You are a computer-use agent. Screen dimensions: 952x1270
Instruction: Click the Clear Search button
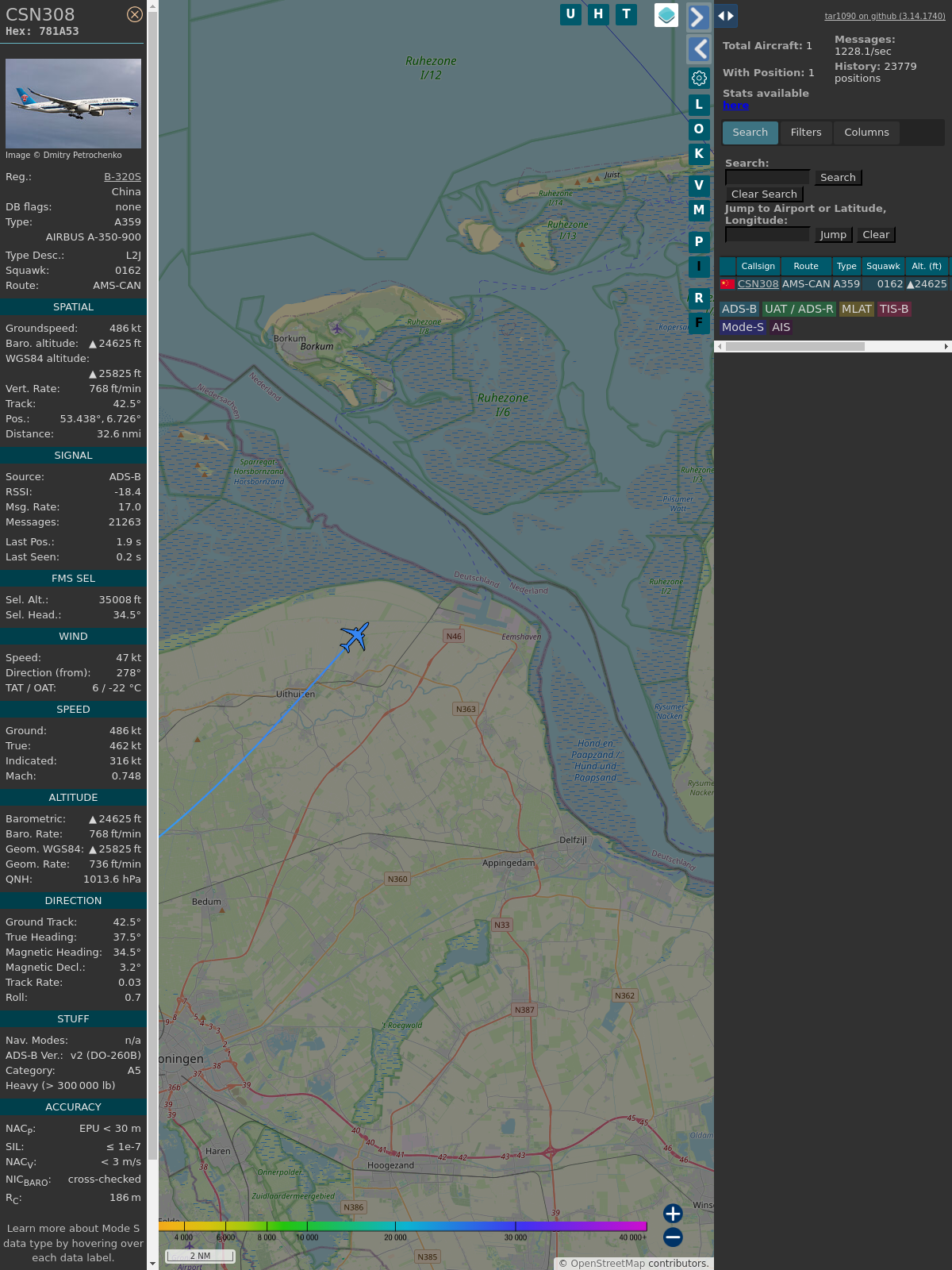(x=764, y=194)
